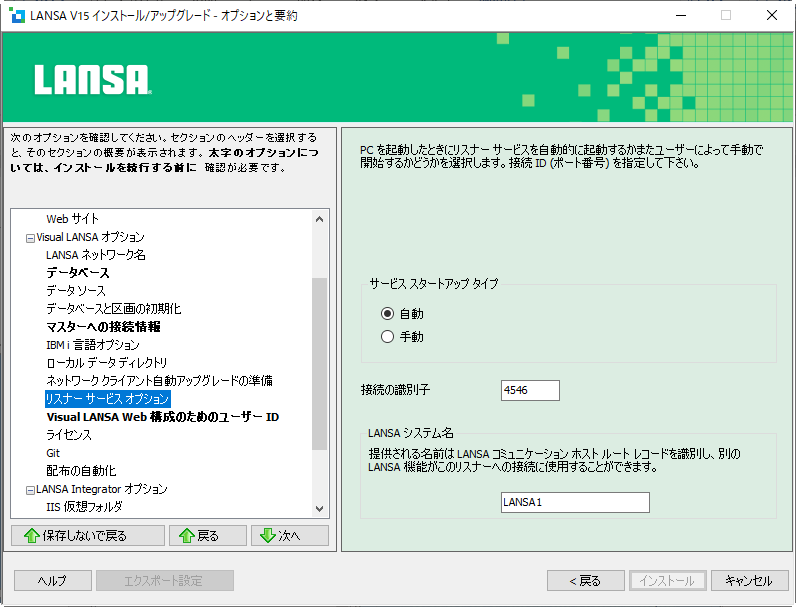Select Git tree item
This screenshot has width=796, height=607.
53,453
